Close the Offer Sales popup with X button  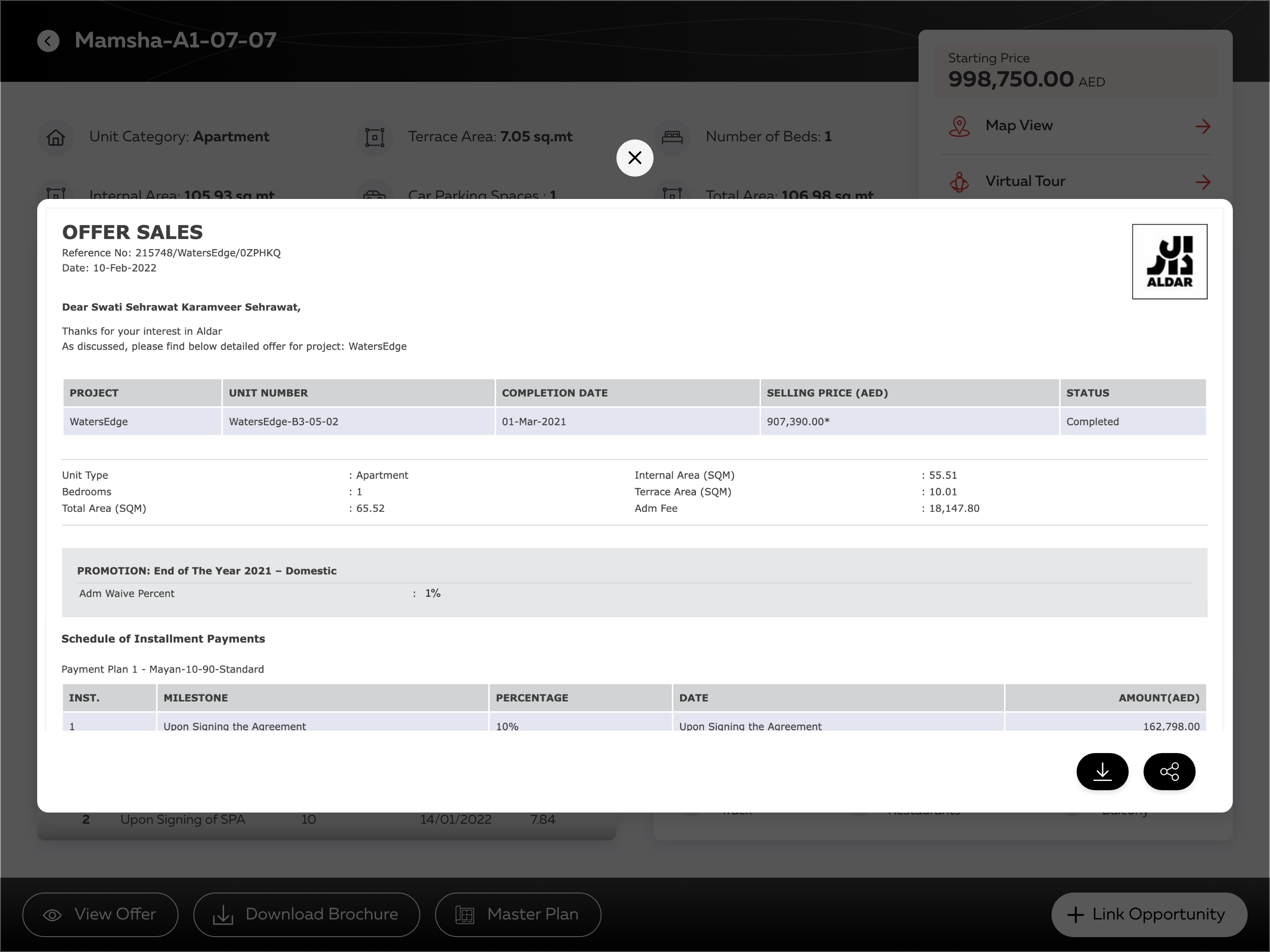[x=635, y=158]
